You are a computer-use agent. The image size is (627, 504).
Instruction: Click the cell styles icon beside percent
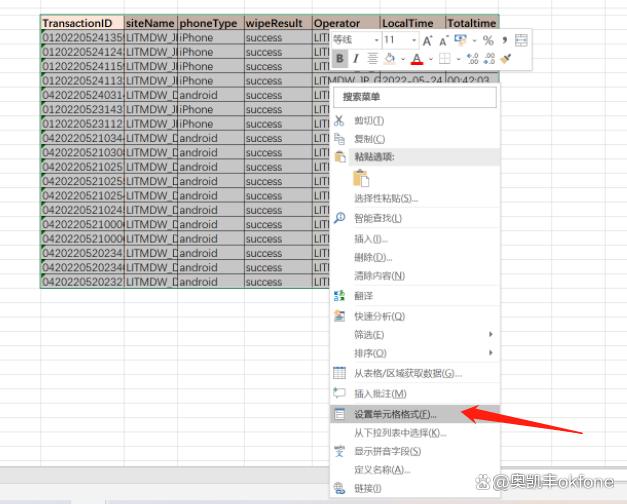tap(460, 40)
